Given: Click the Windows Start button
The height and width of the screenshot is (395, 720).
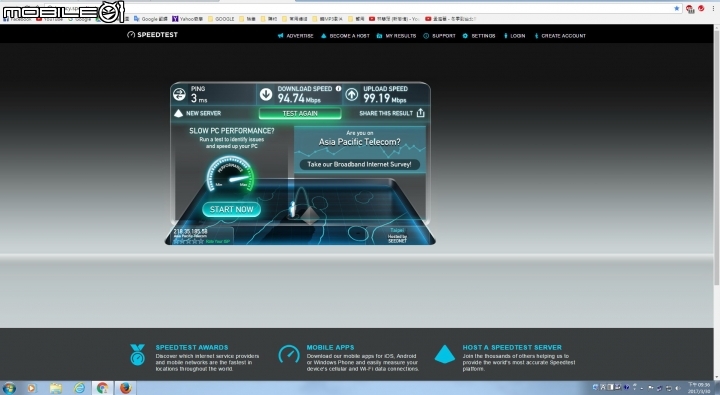Looking at the screenshot, I should [x=9, y=388].
